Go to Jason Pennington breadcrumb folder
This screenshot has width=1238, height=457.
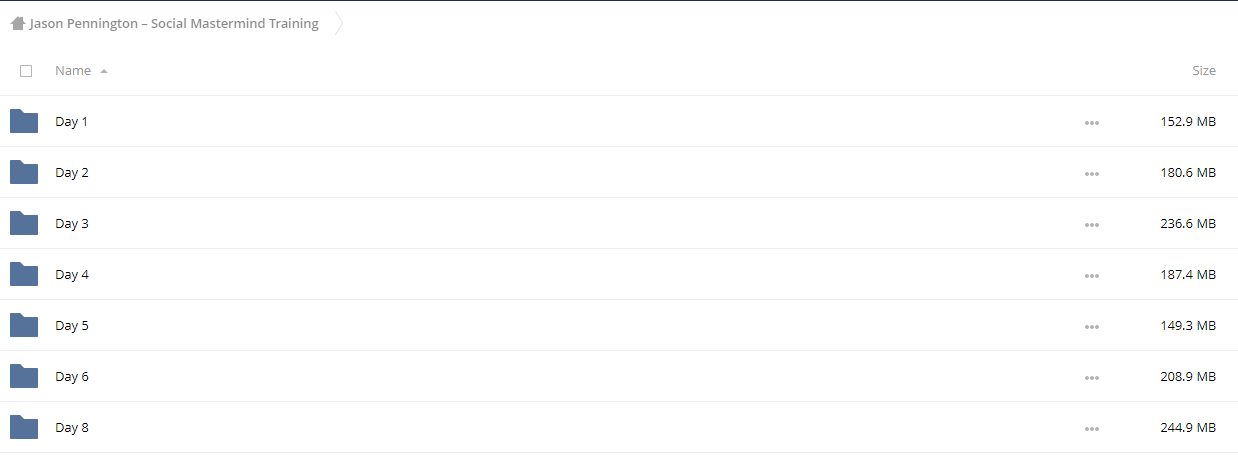point(174,24)
